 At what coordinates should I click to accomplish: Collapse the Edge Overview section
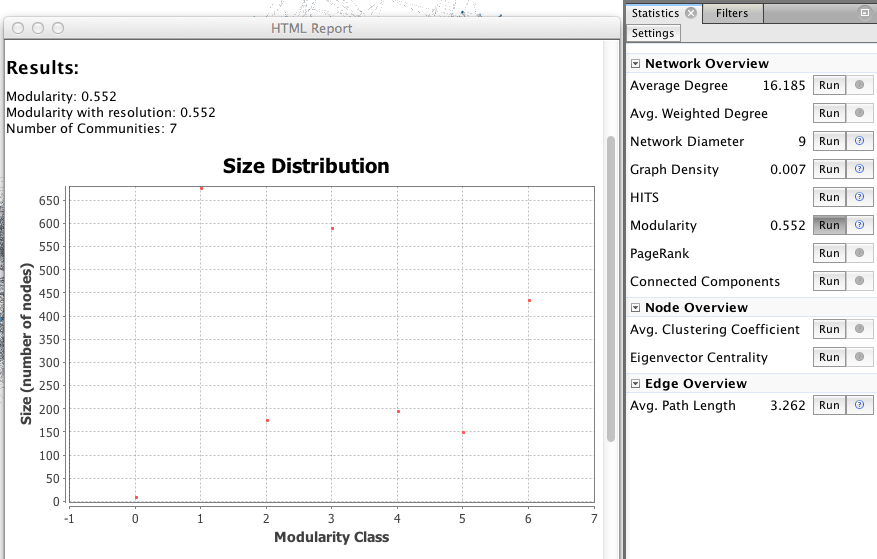coord(635,384)
